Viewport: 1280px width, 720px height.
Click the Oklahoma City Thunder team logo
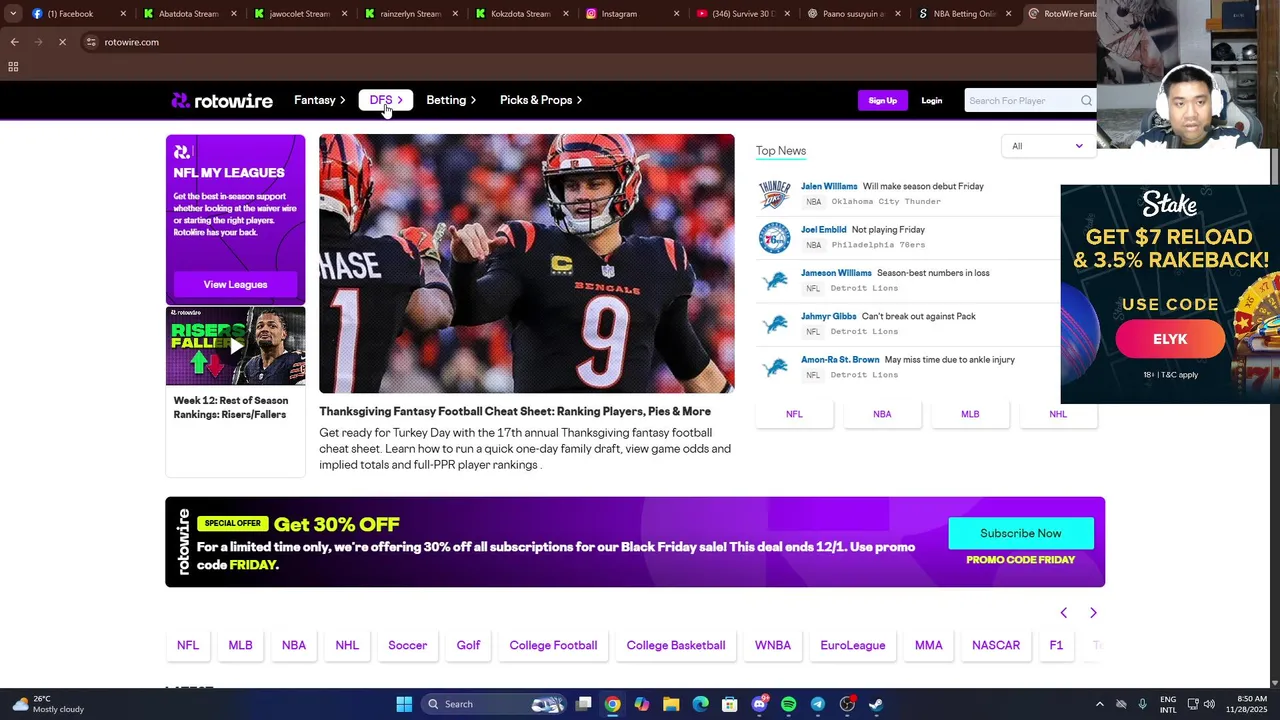(x=774, y=194)
